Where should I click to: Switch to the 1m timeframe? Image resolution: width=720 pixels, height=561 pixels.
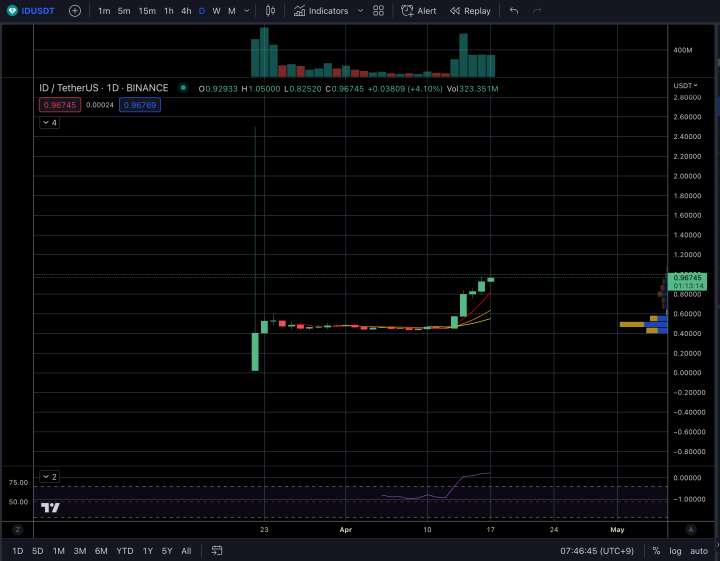click(104, 11)
